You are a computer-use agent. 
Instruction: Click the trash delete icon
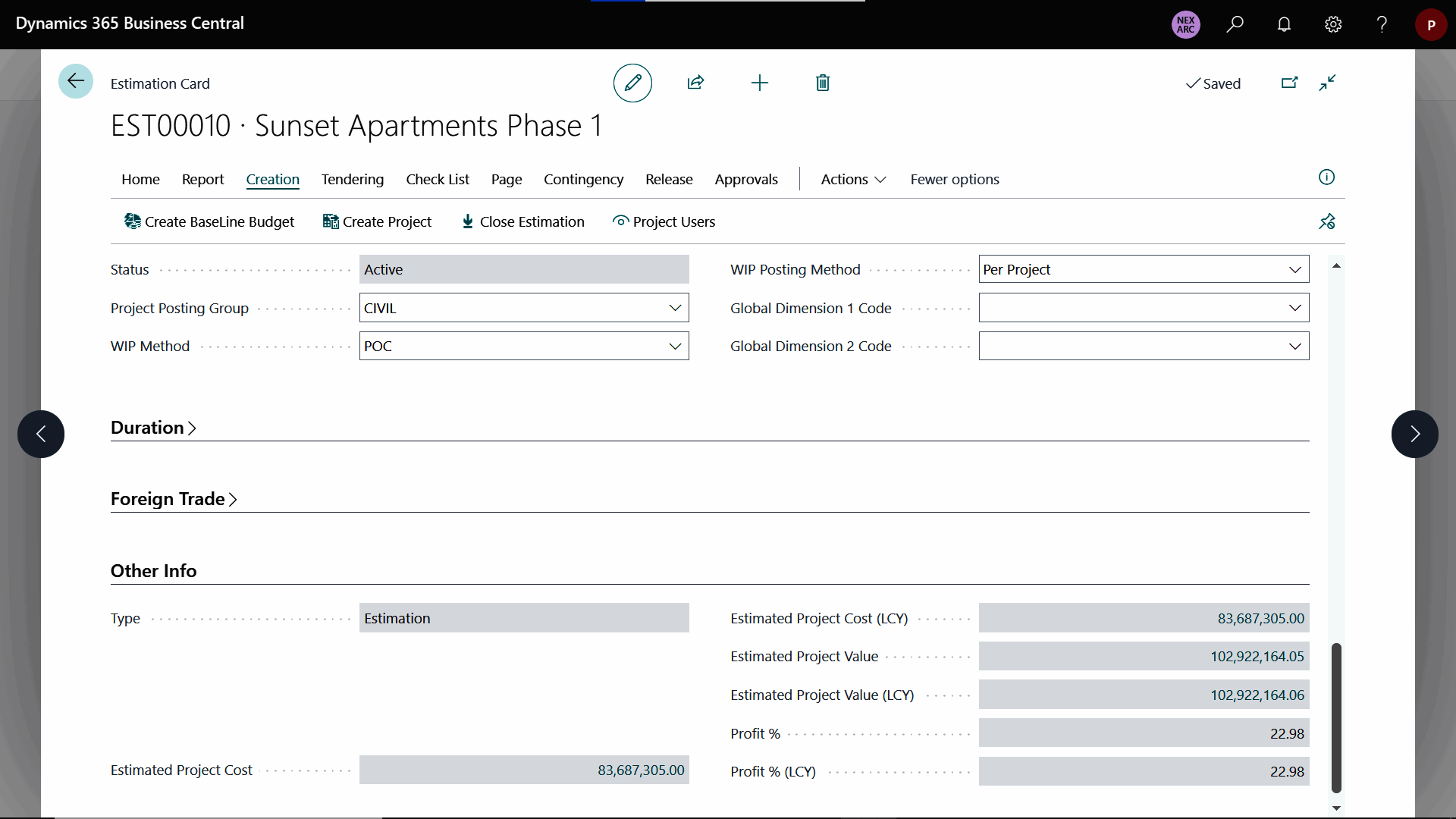tap(823, 83)
